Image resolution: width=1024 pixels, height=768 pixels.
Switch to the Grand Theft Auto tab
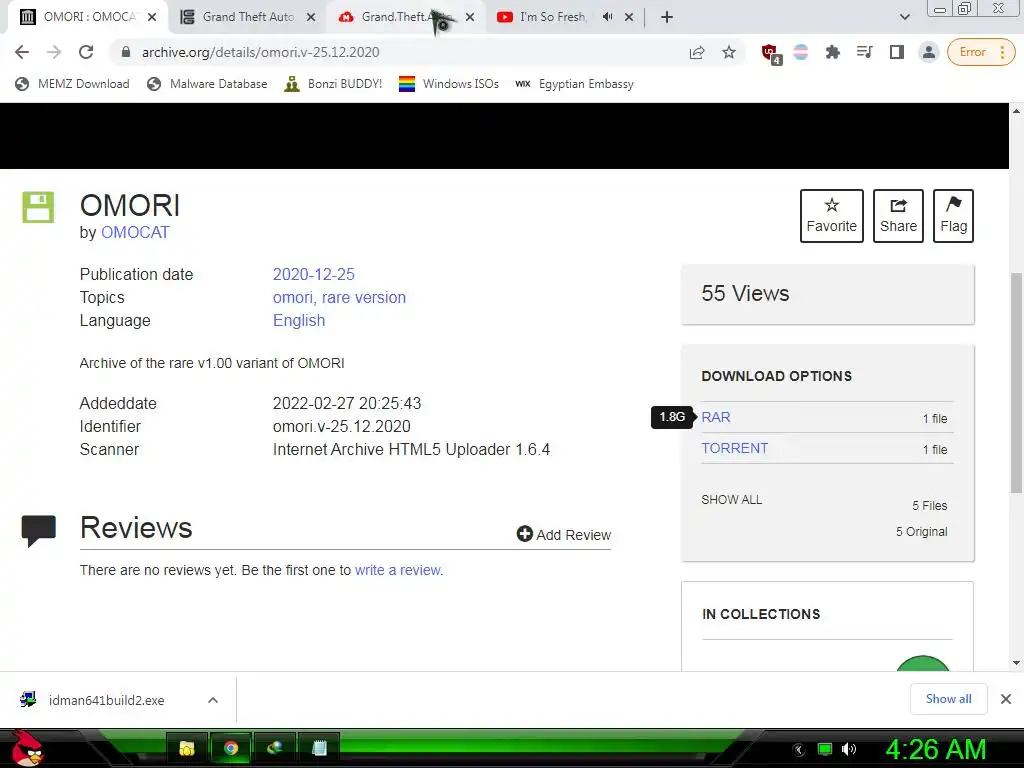pos(248,17)
